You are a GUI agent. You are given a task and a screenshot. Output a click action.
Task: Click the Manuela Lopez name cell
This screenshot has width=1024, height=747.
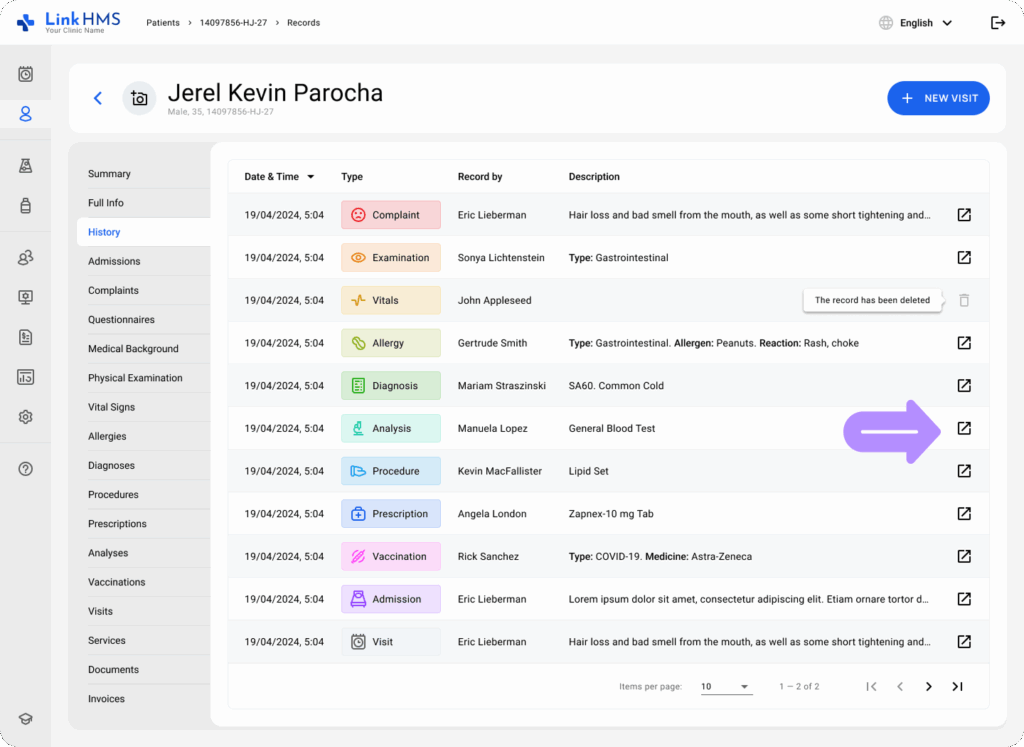click(492, 428)
